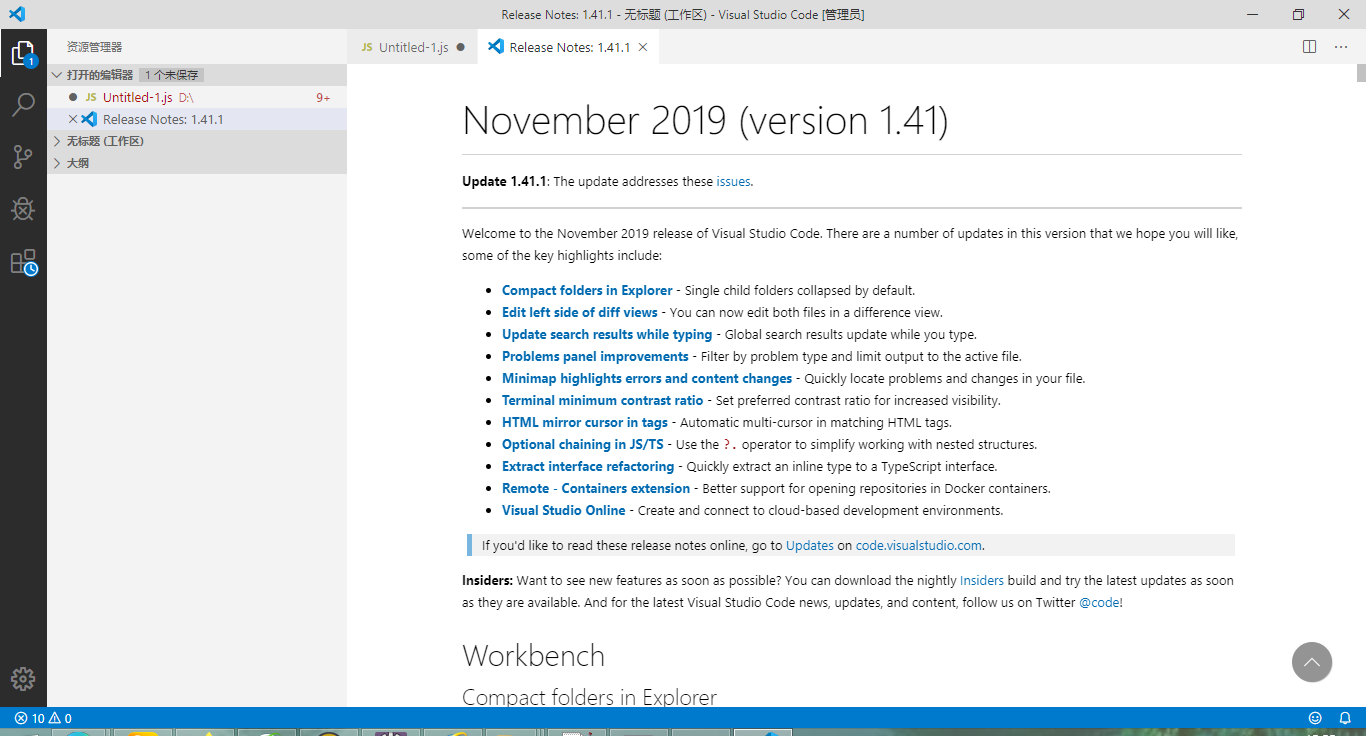Open Update search results while typing link
The height and width of the screenshot is (736, 1366).
point(607,334)
